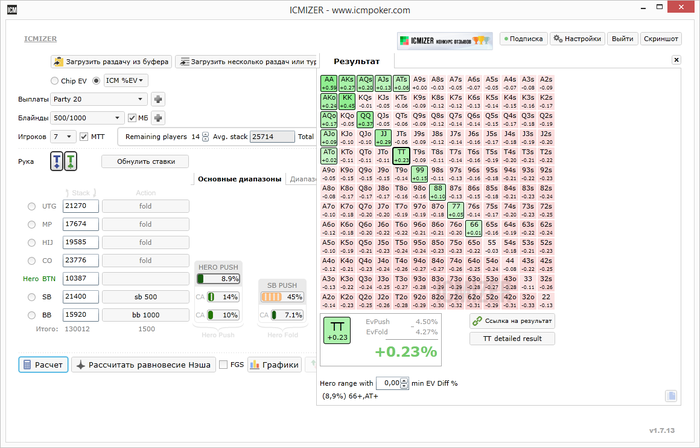Select the KK cell in hand matrix
Image resolution: width=700 pixels, height=448 pixels.
[347, 101]
